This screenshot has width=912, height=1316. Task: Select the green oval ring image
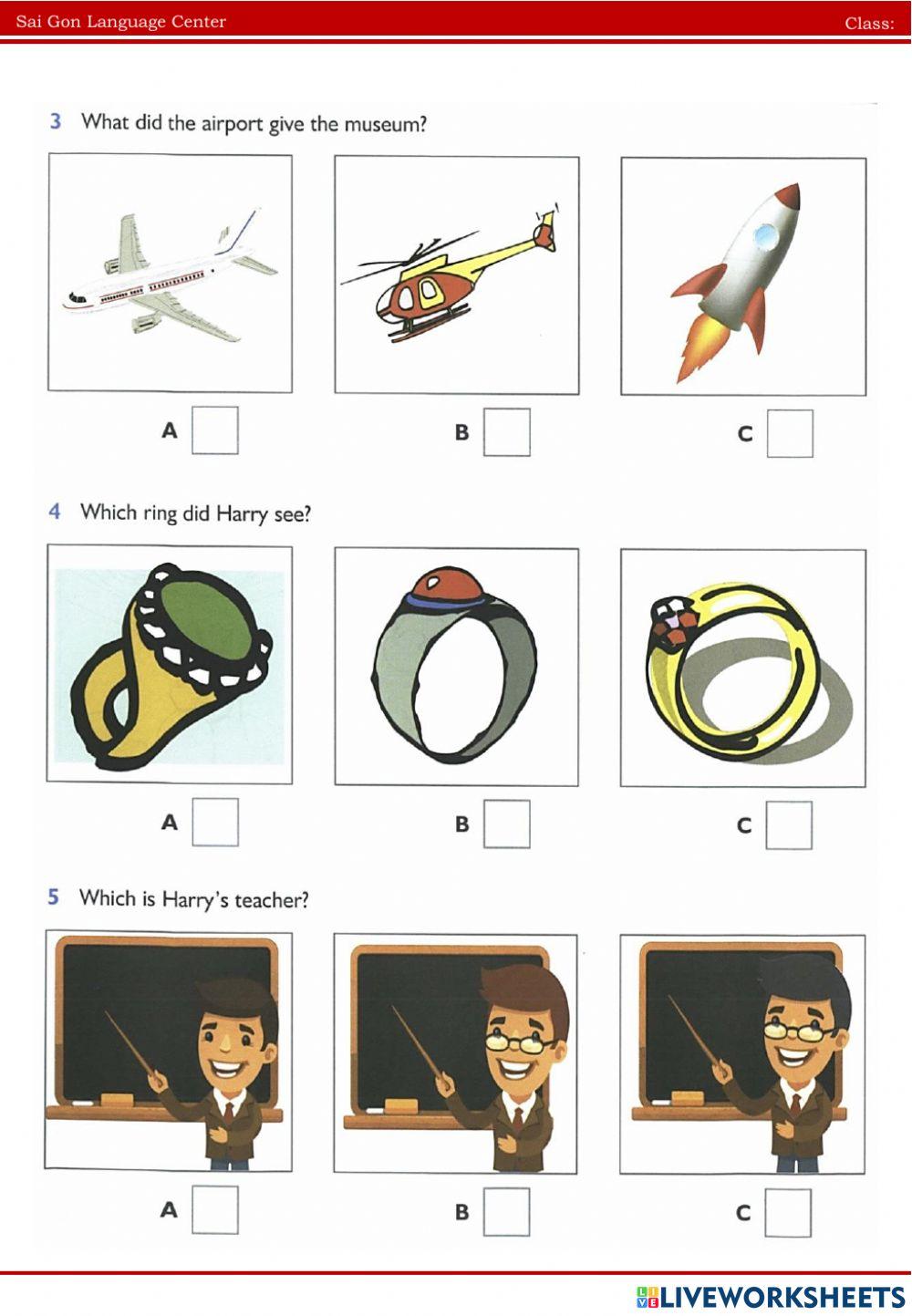(170, 664)
